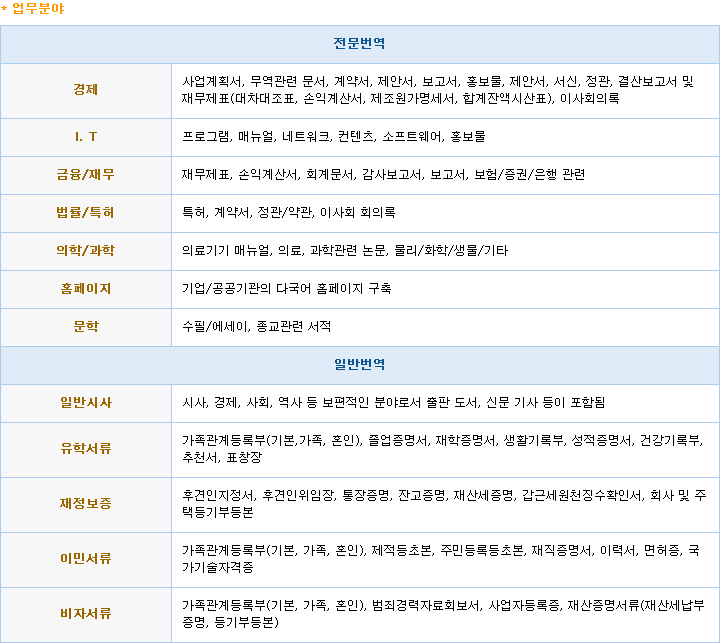Select the 홈페이지 category cell

(86, 289)
